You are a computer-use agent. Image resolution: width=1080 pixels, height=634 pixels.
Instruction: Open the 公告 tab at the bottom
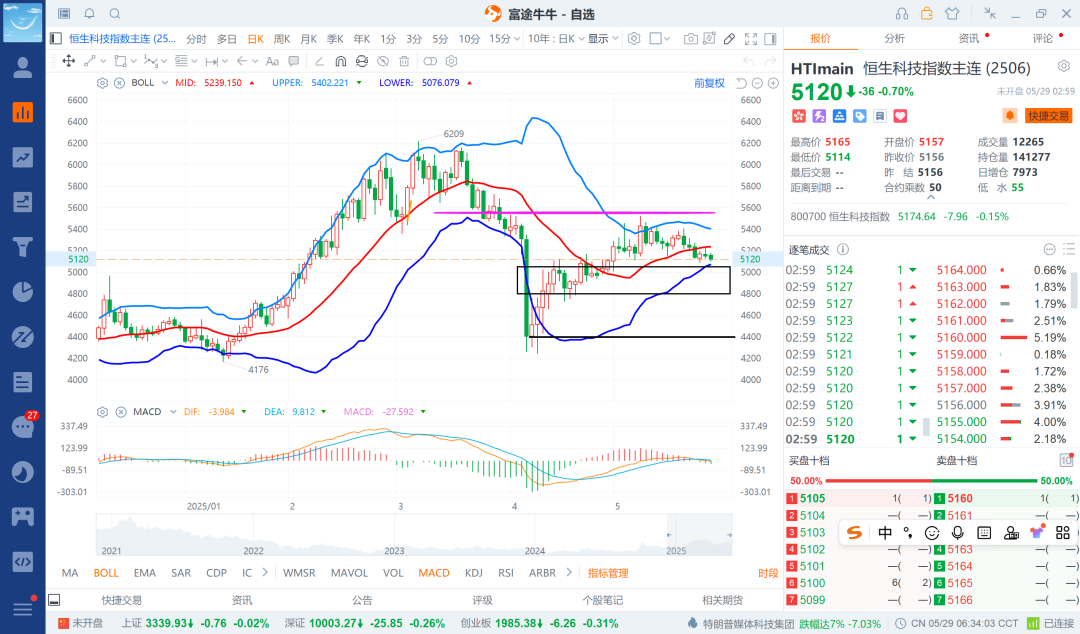[x=362, y=600]
